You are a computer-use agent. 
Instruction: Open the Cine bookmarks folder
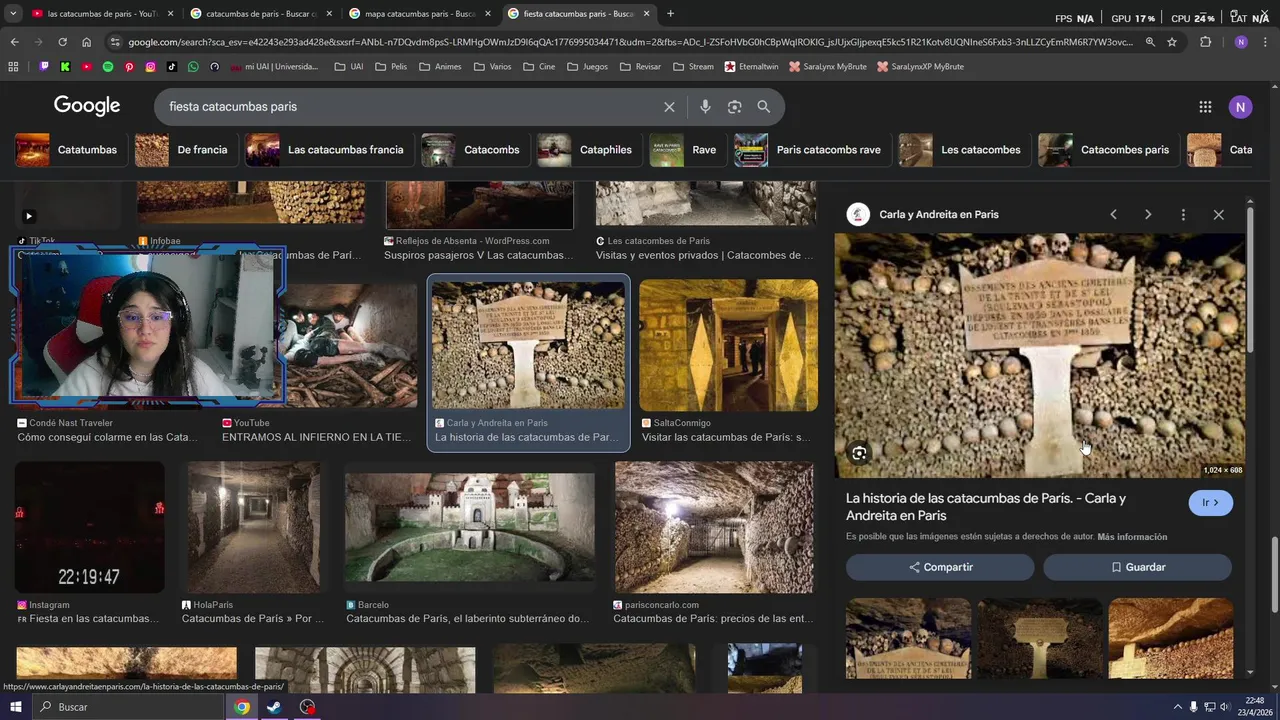(x=539, y=67)
